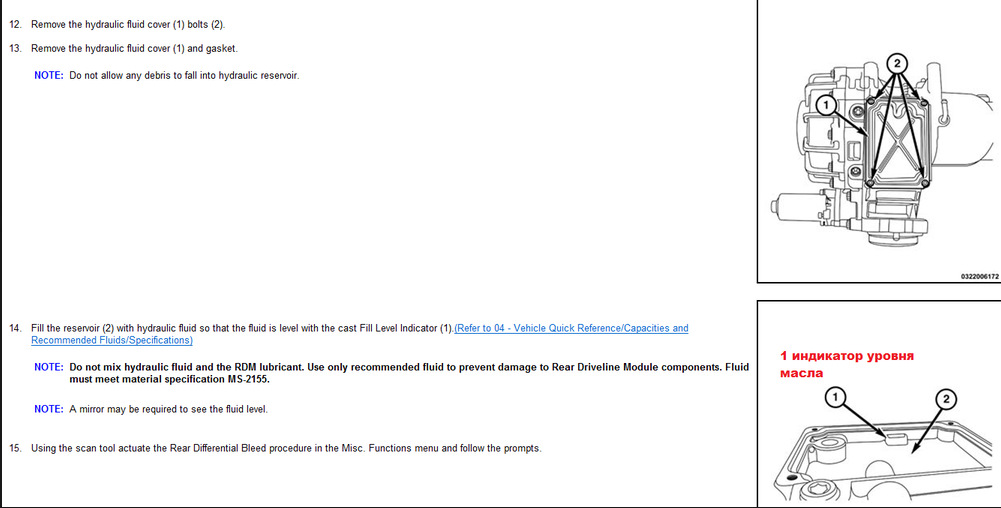Click the X-shaped cover plate in diagram
Viewport: 1001px width, 508px height.
coord(898,142)
